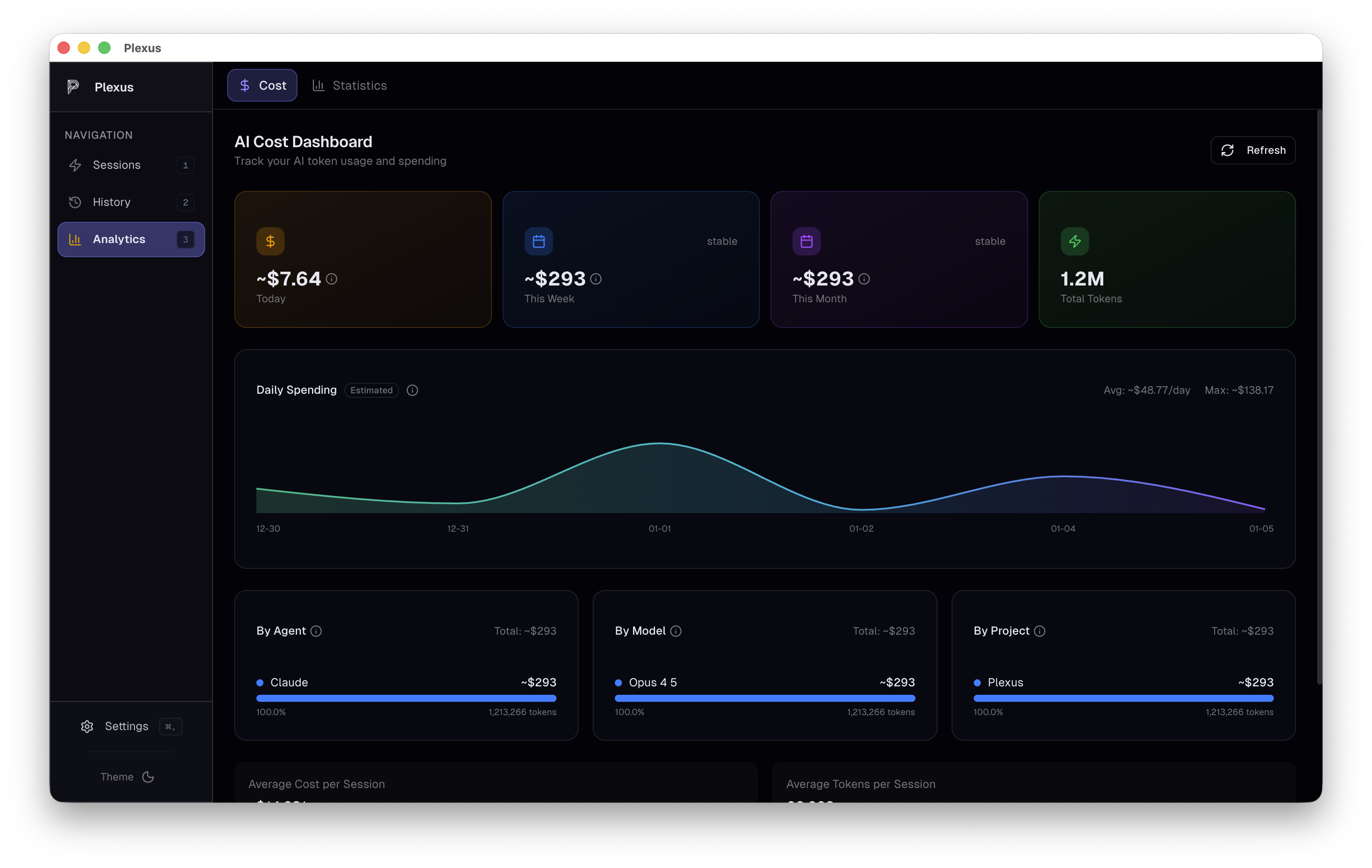Click the info icon beside the $7.64 value
This screenshot has width=1372, height=868.
coord(333,279)
